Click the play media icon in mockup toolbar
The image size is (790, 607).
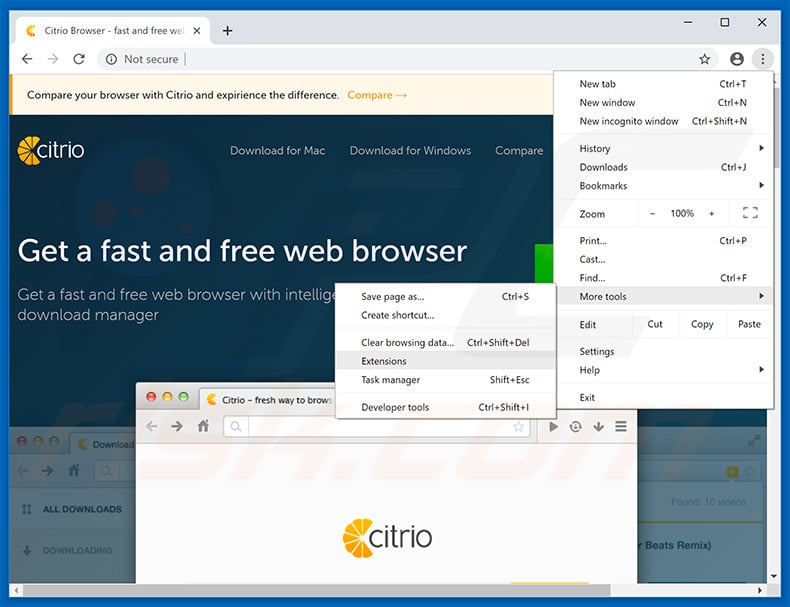click(x=553, y=427)
